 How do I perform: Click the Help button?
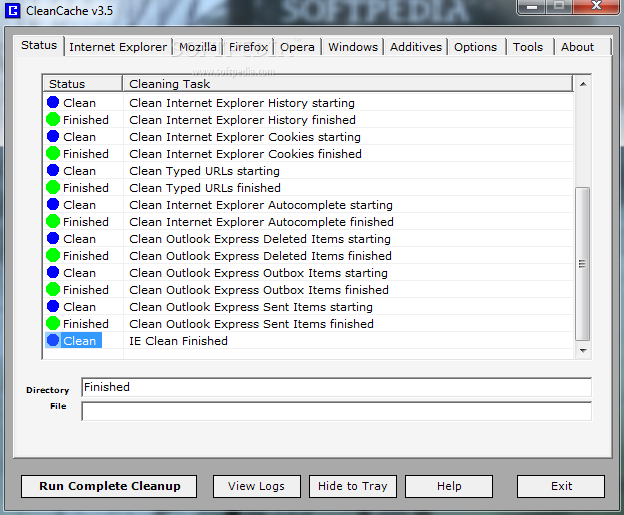pyautogui.click(x=449, y=486)
